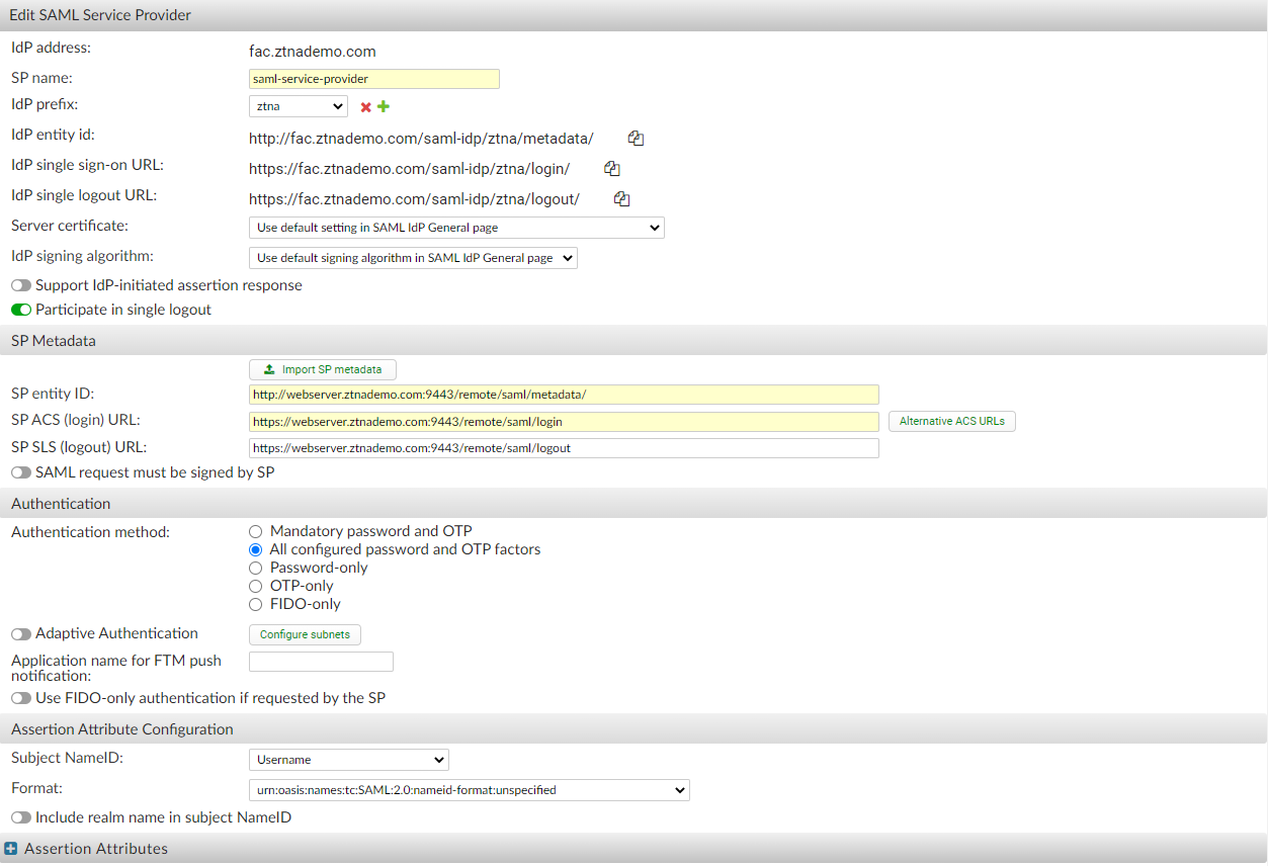This screenshot has height=866, width=1268.
Task: Choose Mandatory password and OTP
Action: tap(256, 531)
